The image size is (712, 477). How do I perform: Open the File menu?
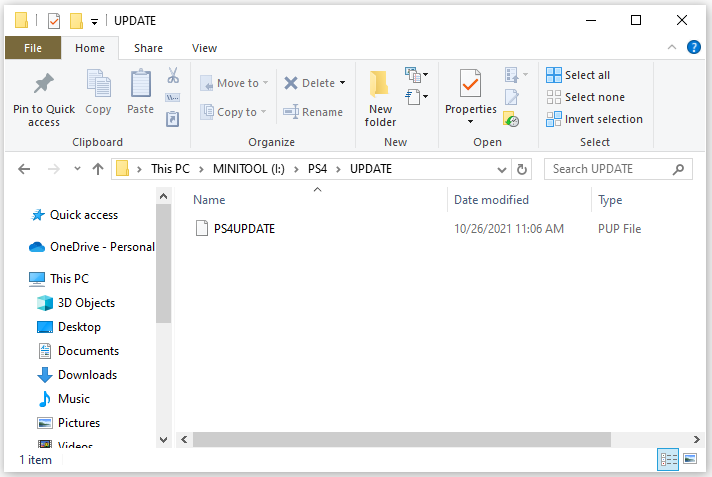32,47
